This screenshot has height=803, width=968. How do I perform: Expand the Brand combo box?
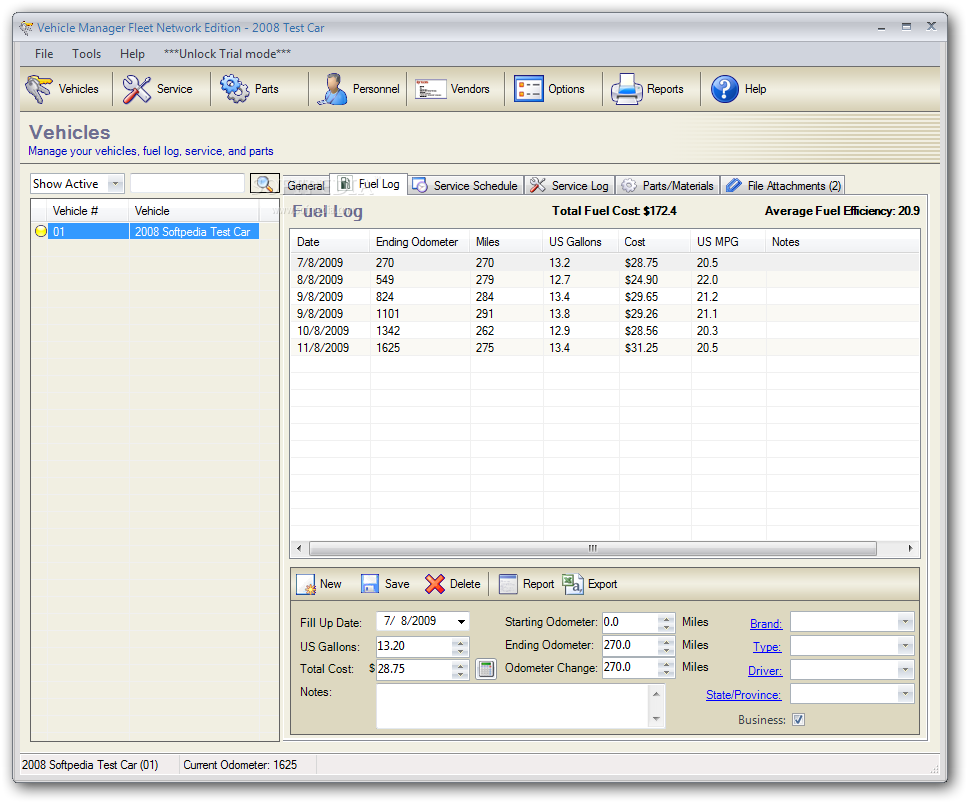[905, 622]
